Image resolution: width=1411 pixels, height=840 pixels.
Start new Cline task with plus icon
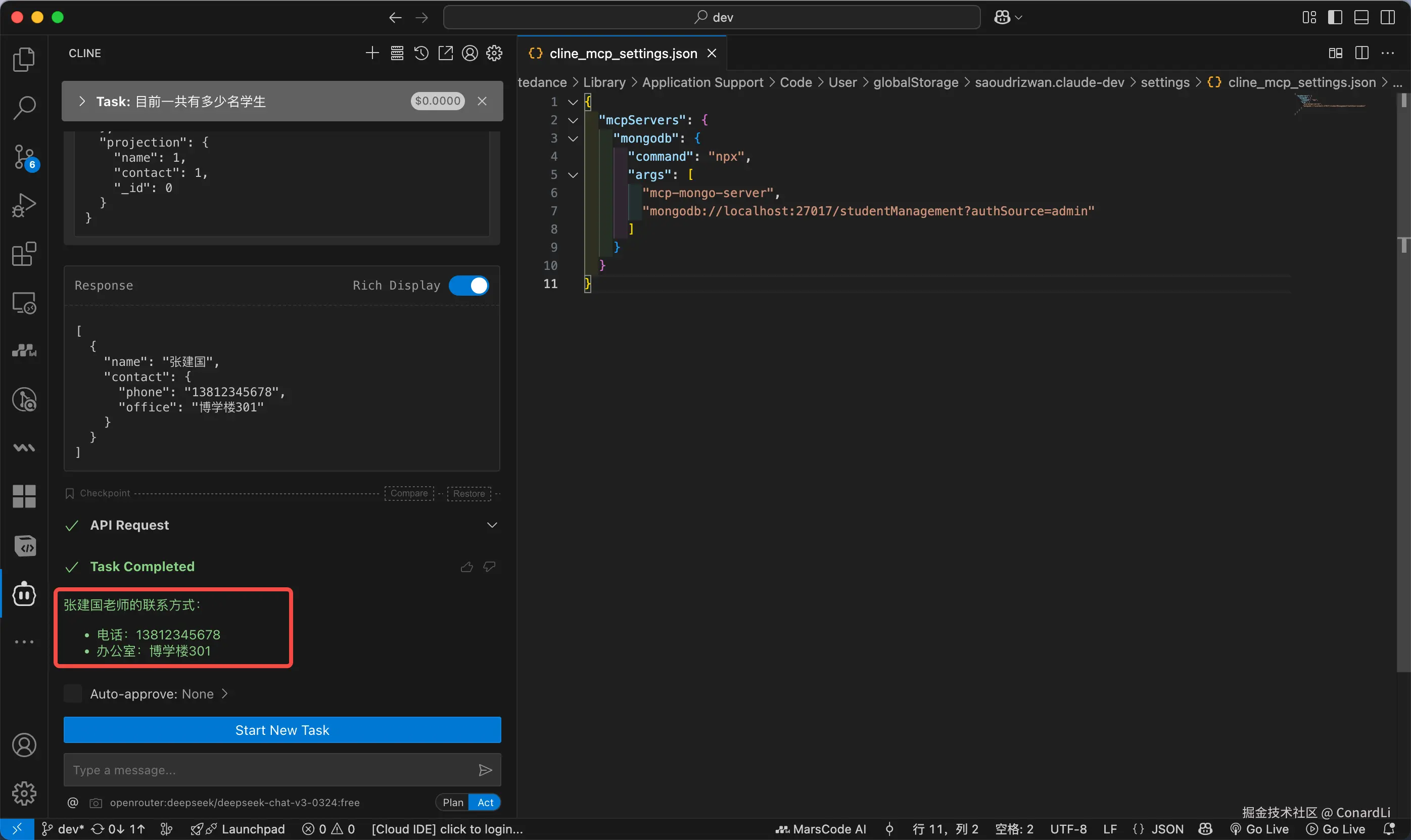coord(372,53)
